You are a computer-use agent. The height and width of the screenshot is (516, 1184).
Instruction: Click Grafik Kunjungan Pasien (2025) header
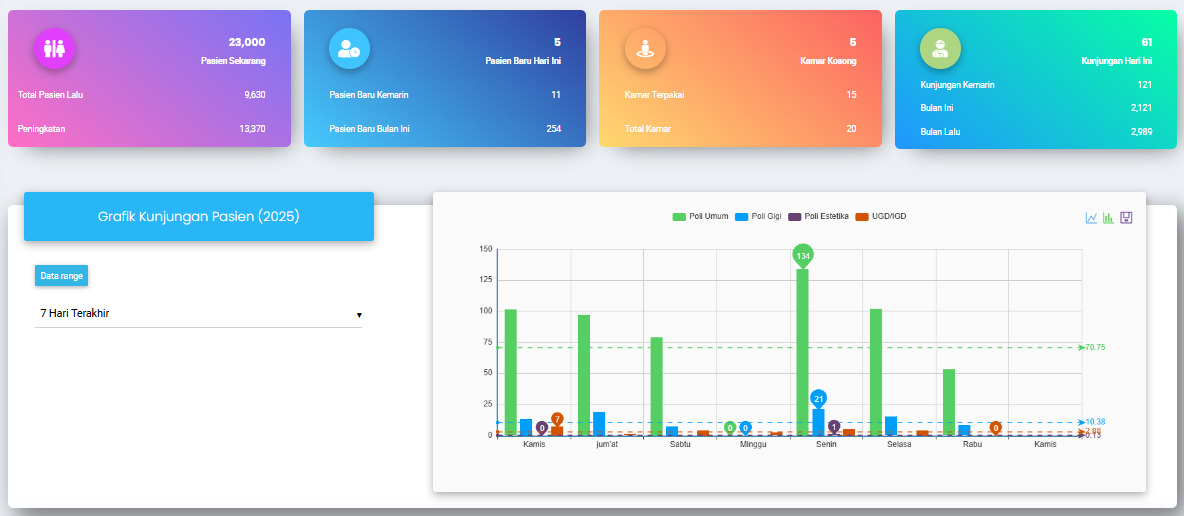click(x=199, y=216)
